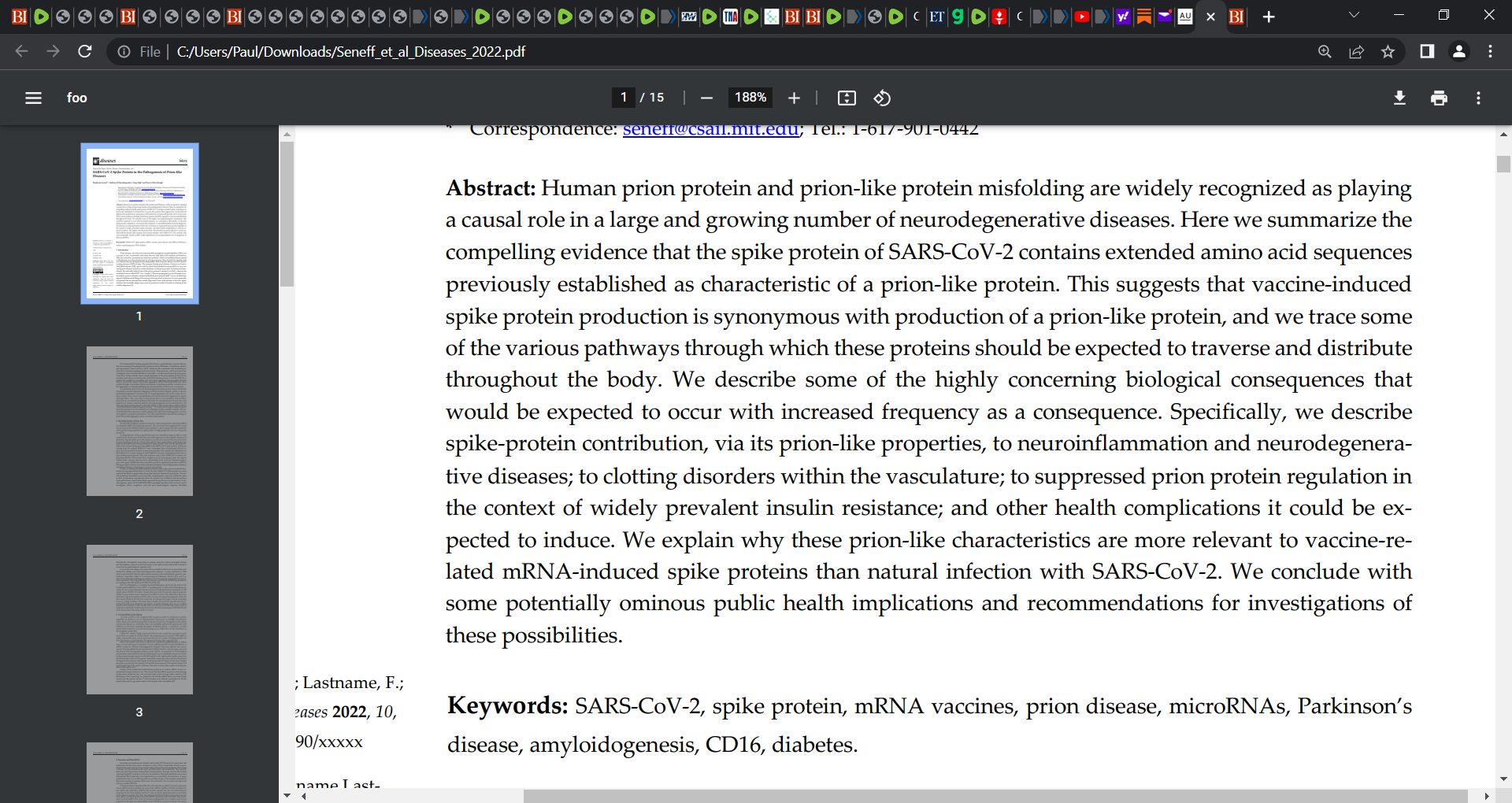
Task: Bookmark this tab with the star icon
Action: (1388, 51)
